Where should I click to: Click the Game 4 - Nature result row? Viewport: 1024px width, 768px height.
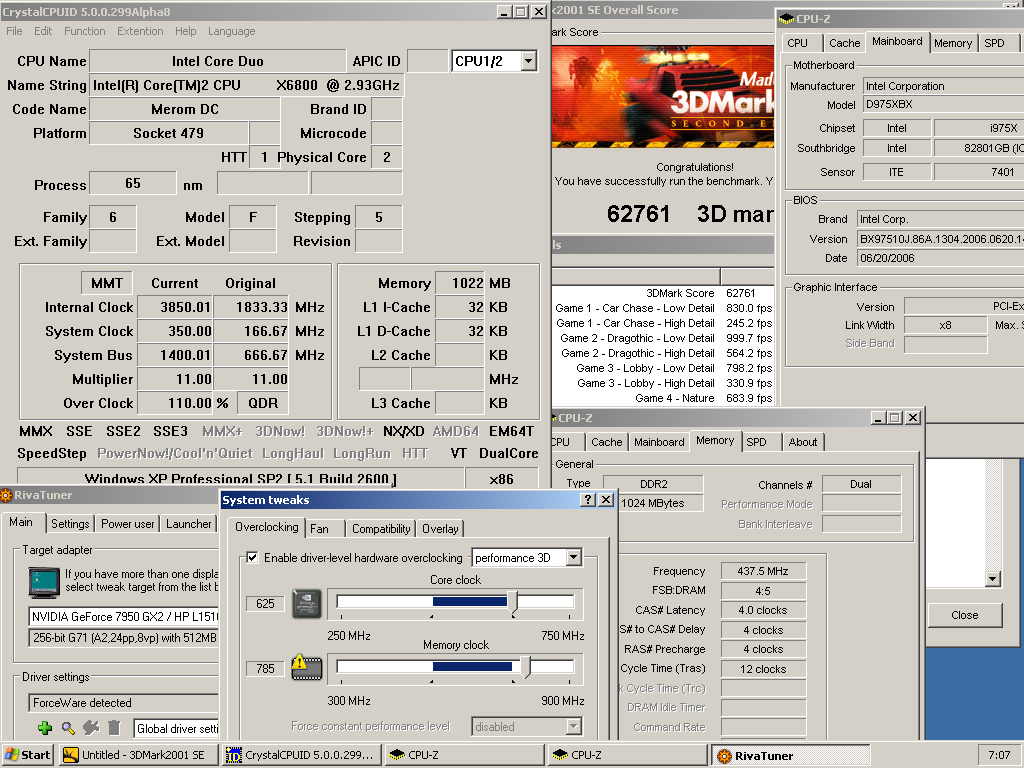tap(664, 398)
